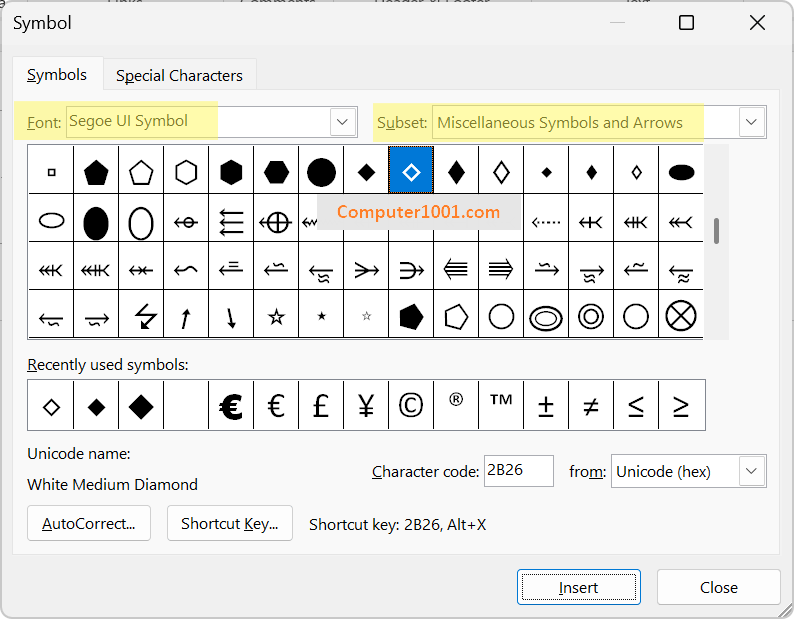Pick the large black diamond in recently used
794x619 pixels.
[x=141, y=406]
